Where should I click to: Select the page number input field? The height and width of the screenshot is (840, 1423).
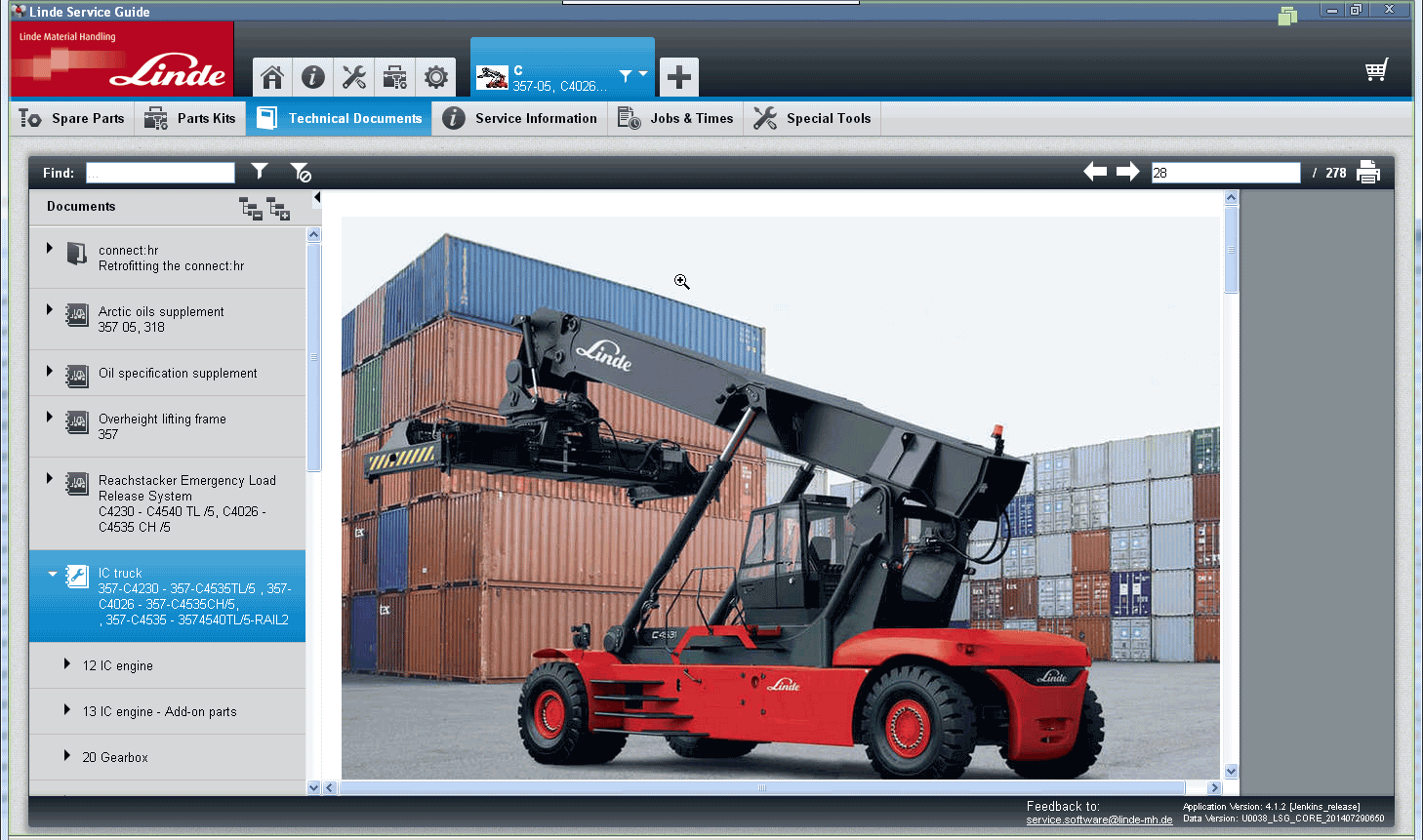click(1225, 172)
